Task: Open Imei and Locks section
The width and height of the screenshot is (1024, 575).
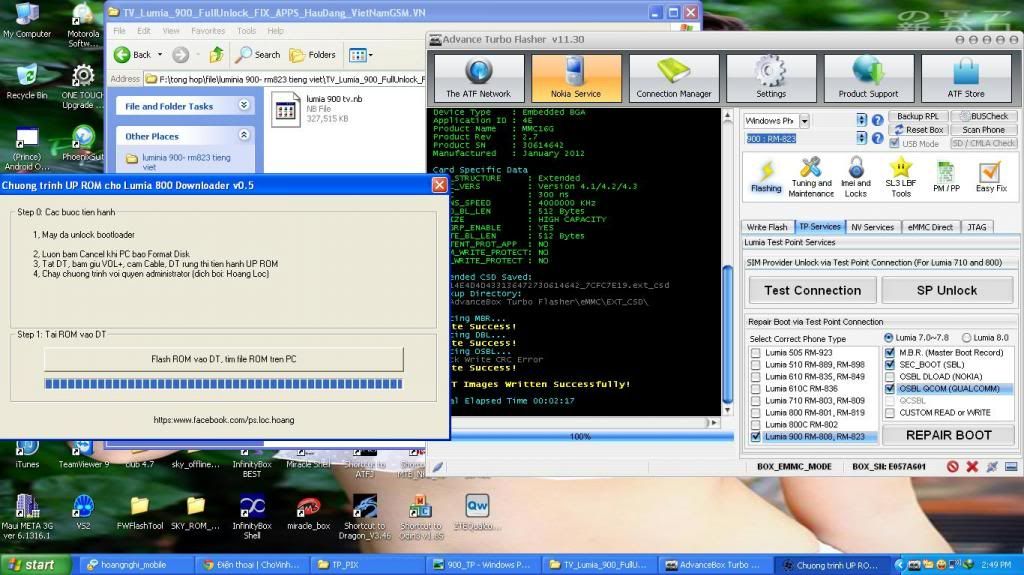Action: pyautogui.click(x=856, y=176)
